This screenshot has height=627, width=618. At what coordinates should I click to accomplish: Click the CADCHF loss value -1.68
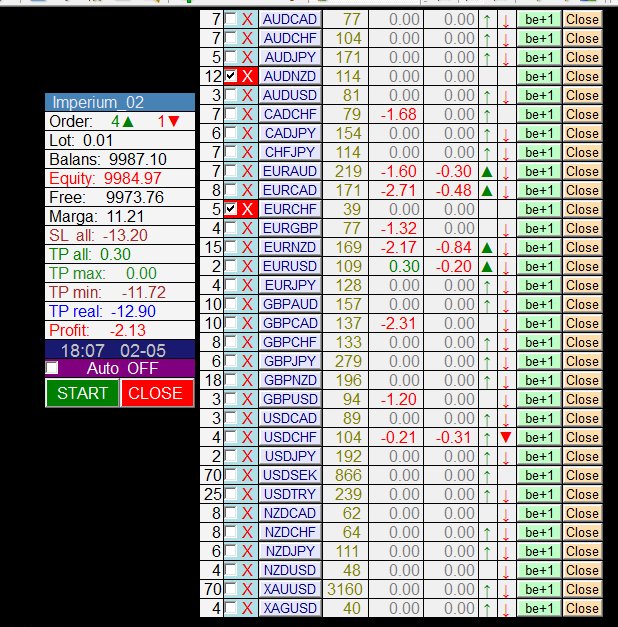pyautogui.click(x=399, y=114)
